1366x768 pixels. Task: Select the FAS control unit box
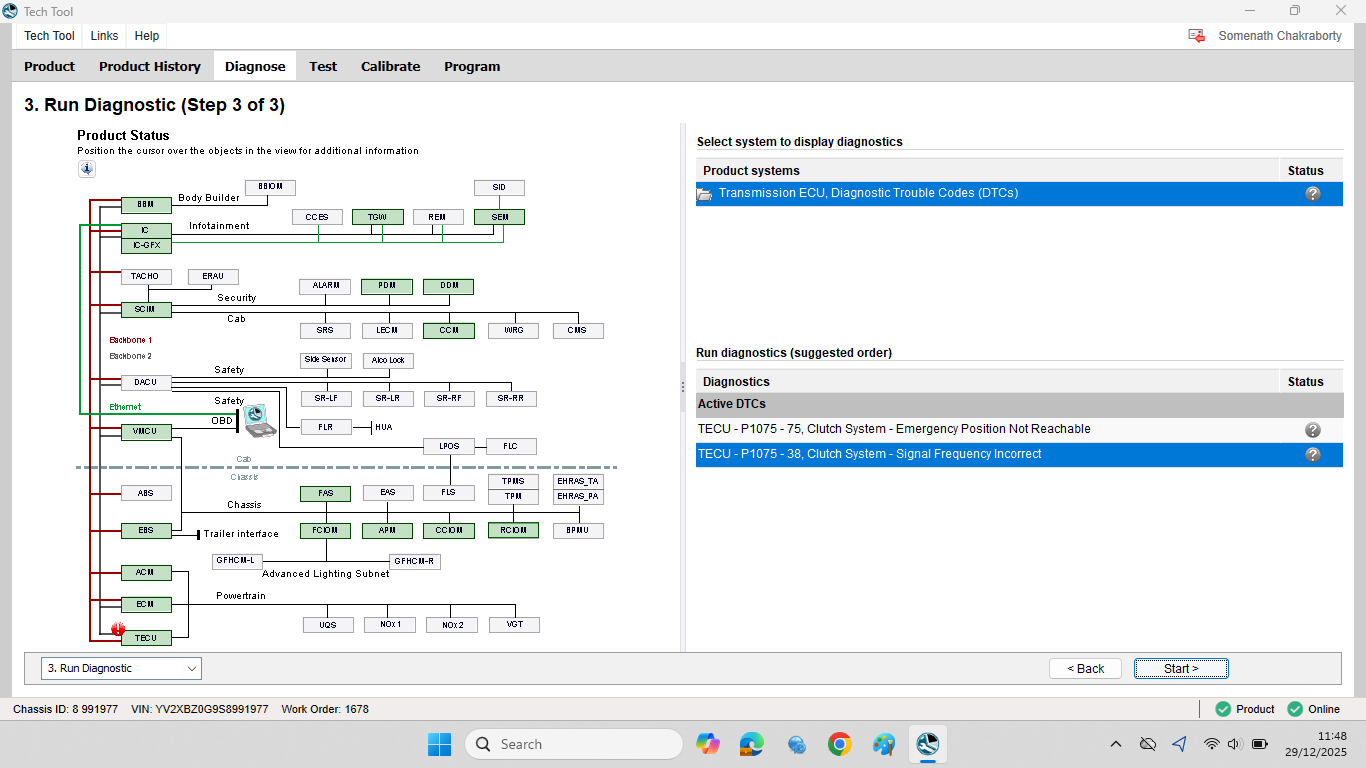tap(326, 493)
